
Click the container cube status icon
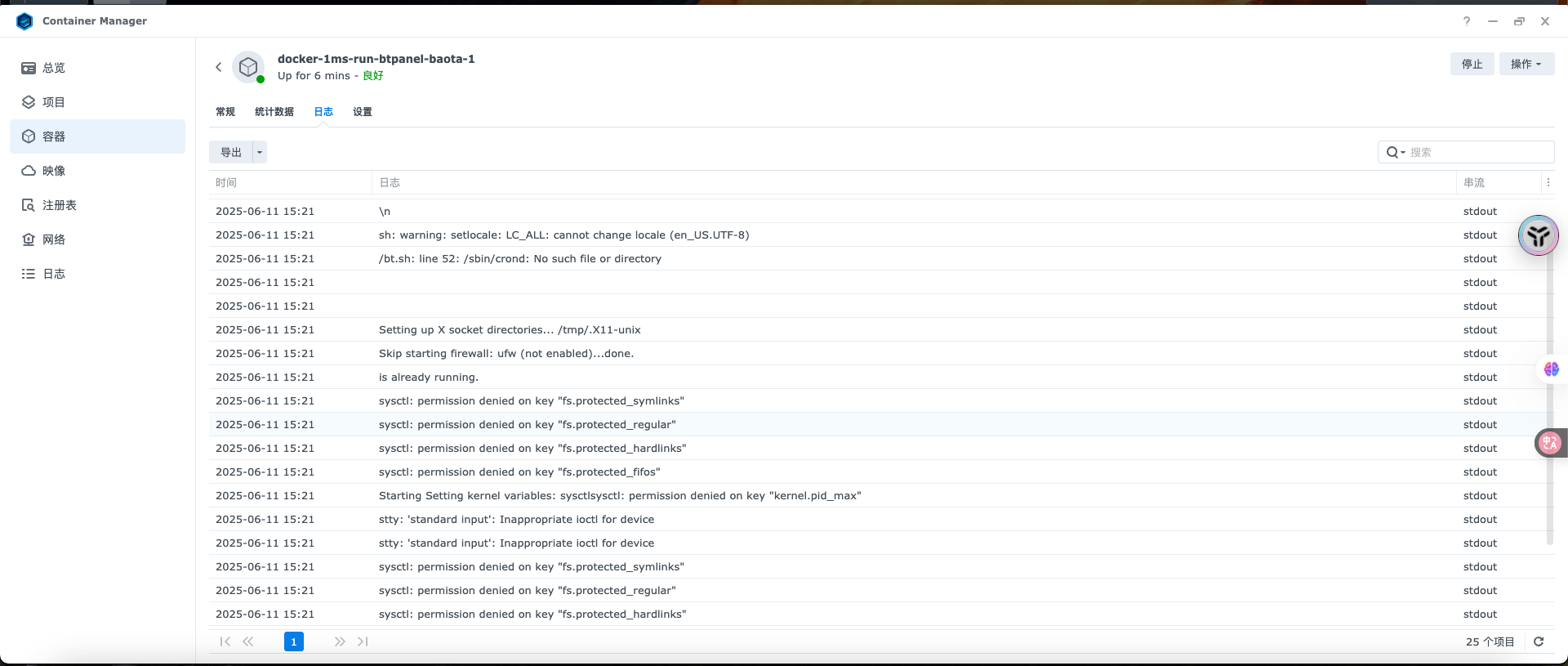click(248, 67)
